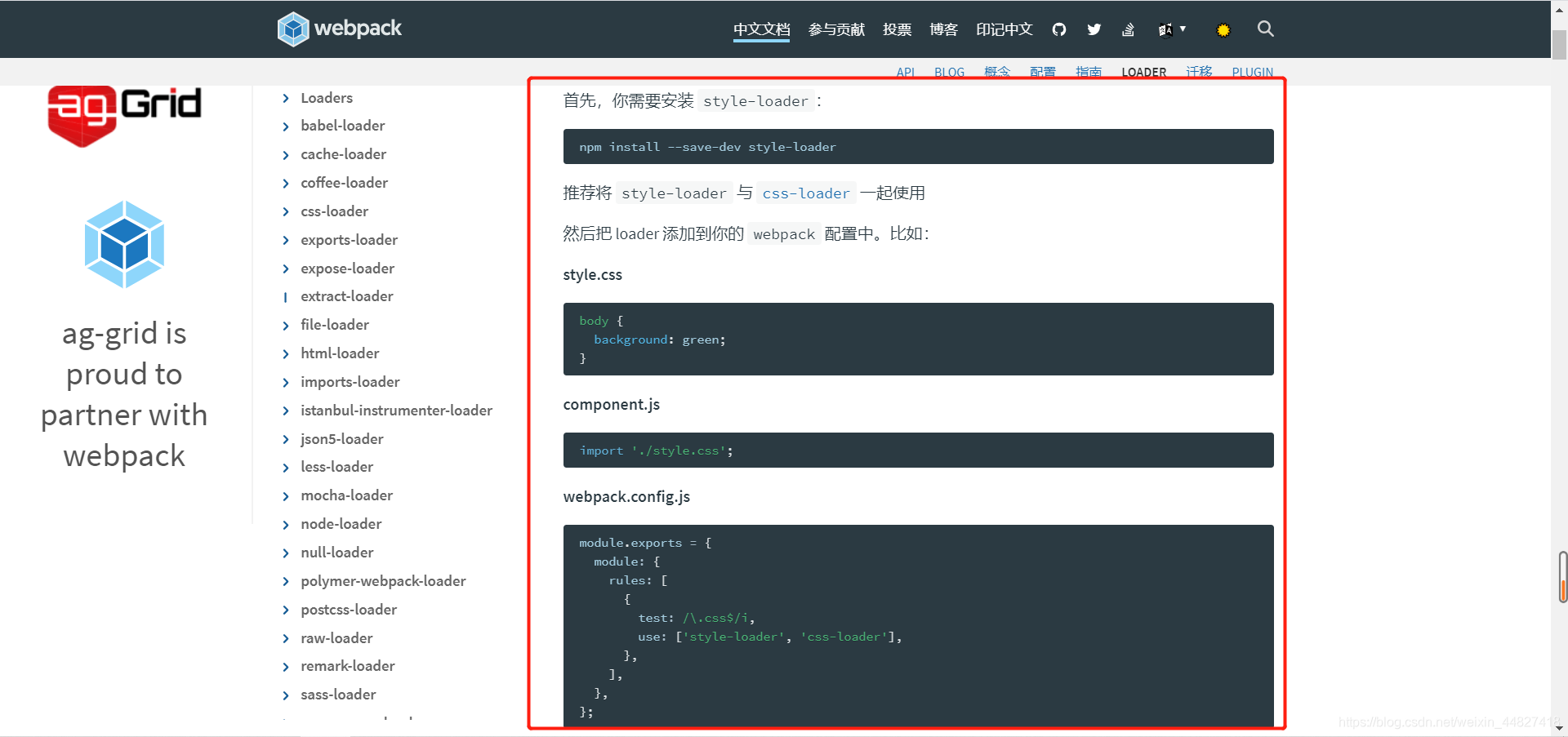Image resolution: width=1568 pixels, height=737 pixels.
Task: Switch to the BLOG sub-navigation tab
Action: 950,72
